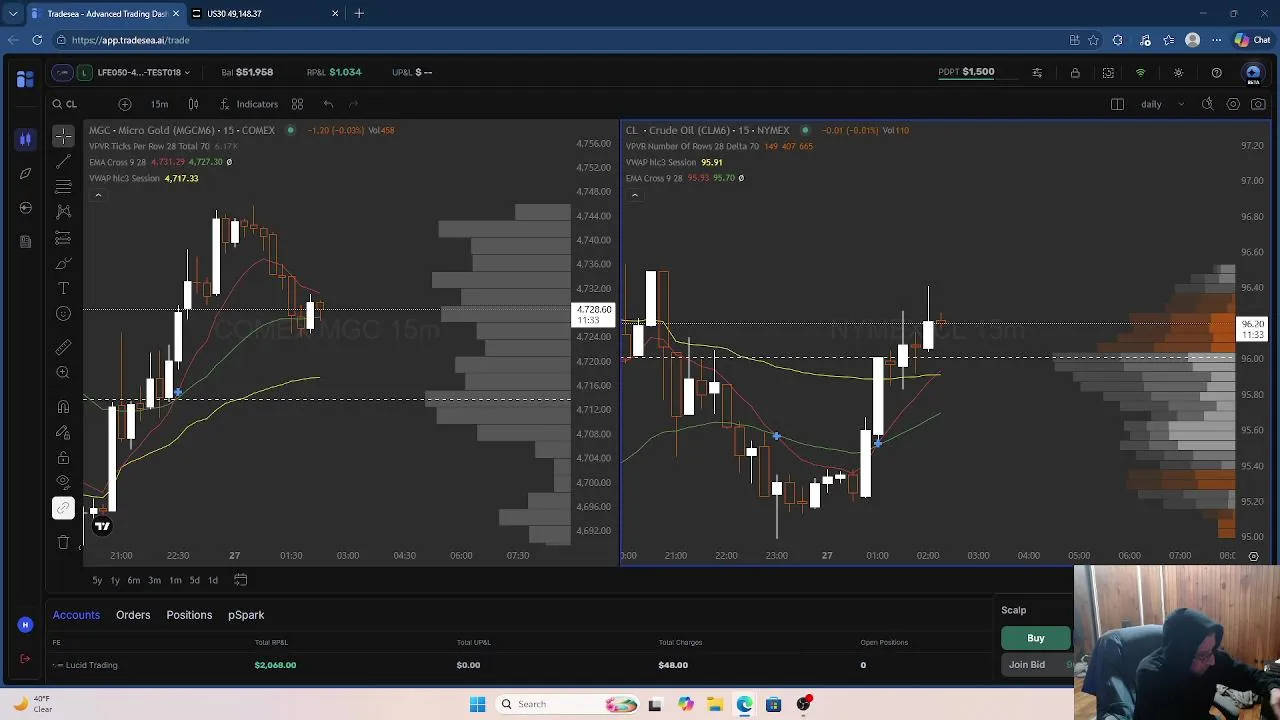This screenshot has height=720, width=1280.
Task: Toggle magnet mode for drawings
Action: click(63, 407)
